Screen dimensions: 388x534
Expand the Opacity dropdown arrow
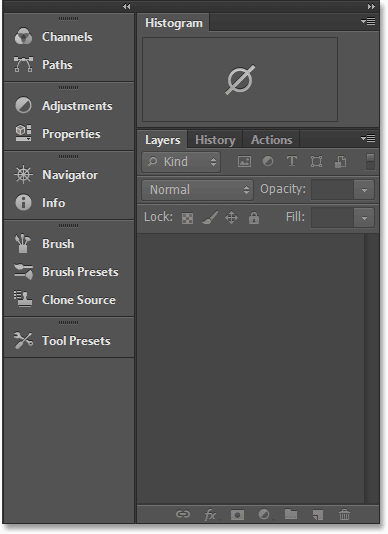point(364,190)
